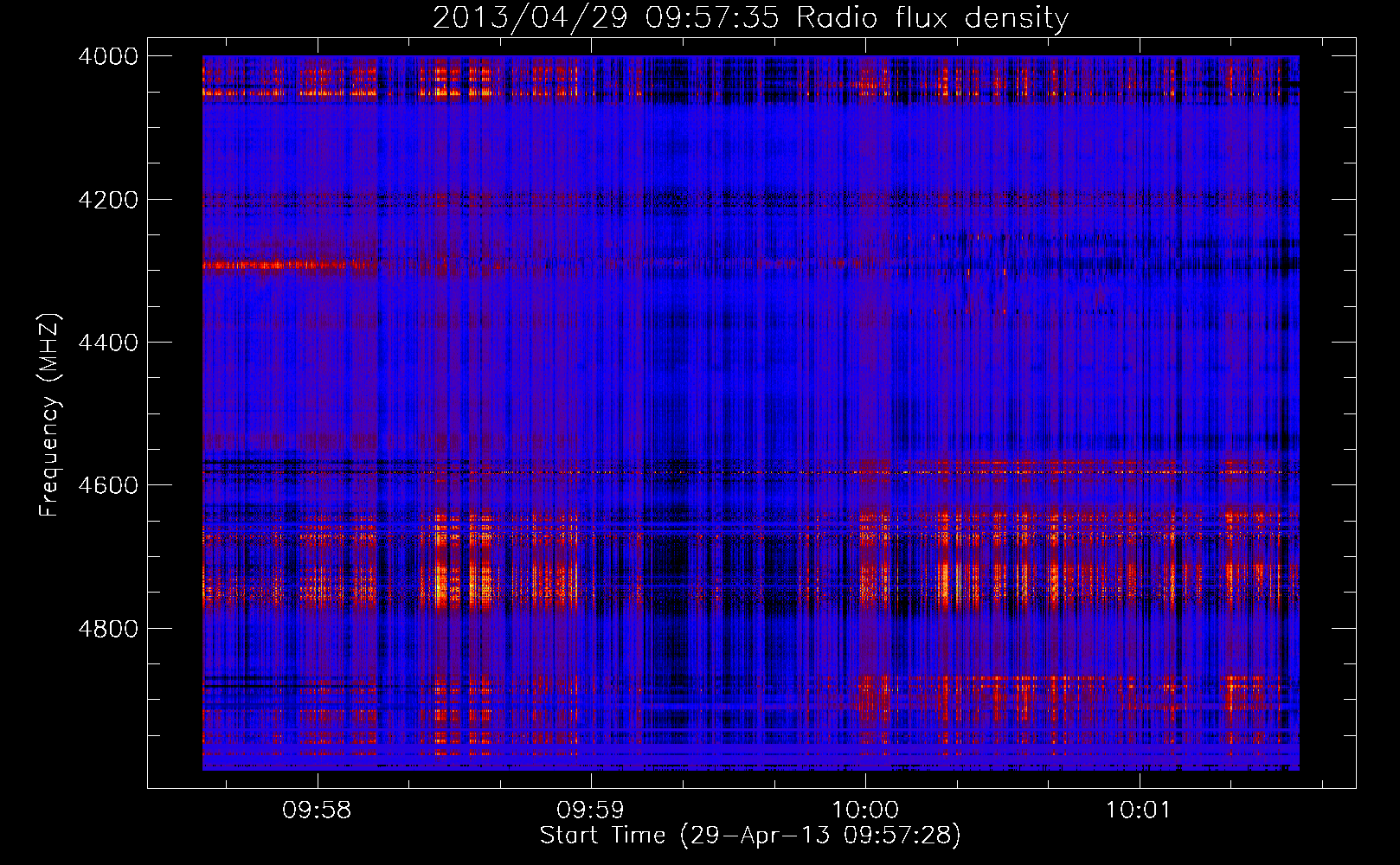Click the 10:01 time axis label

1139,811
